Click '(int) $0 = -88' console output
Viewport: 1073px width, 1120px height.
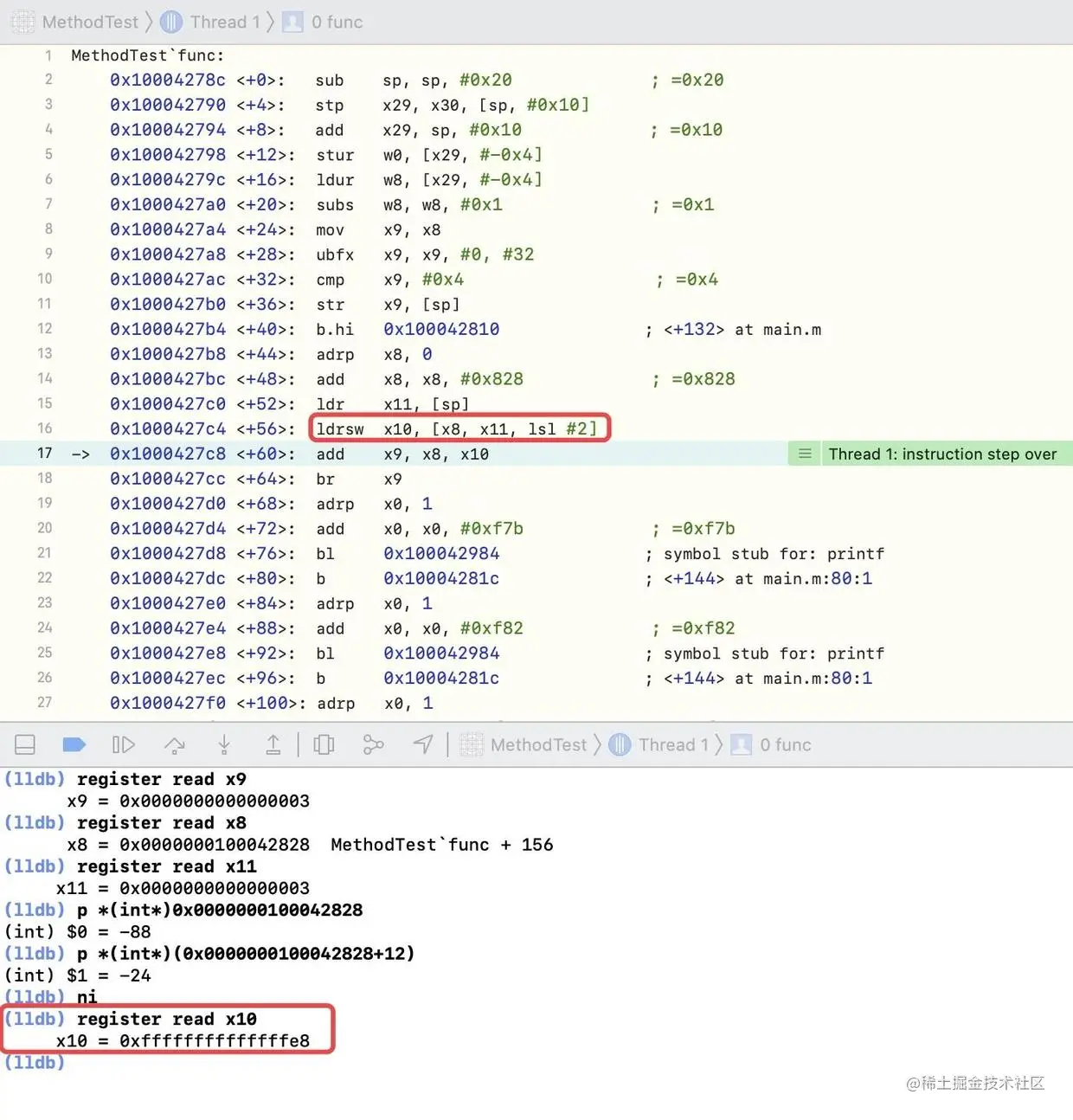(x=78, y=932)
